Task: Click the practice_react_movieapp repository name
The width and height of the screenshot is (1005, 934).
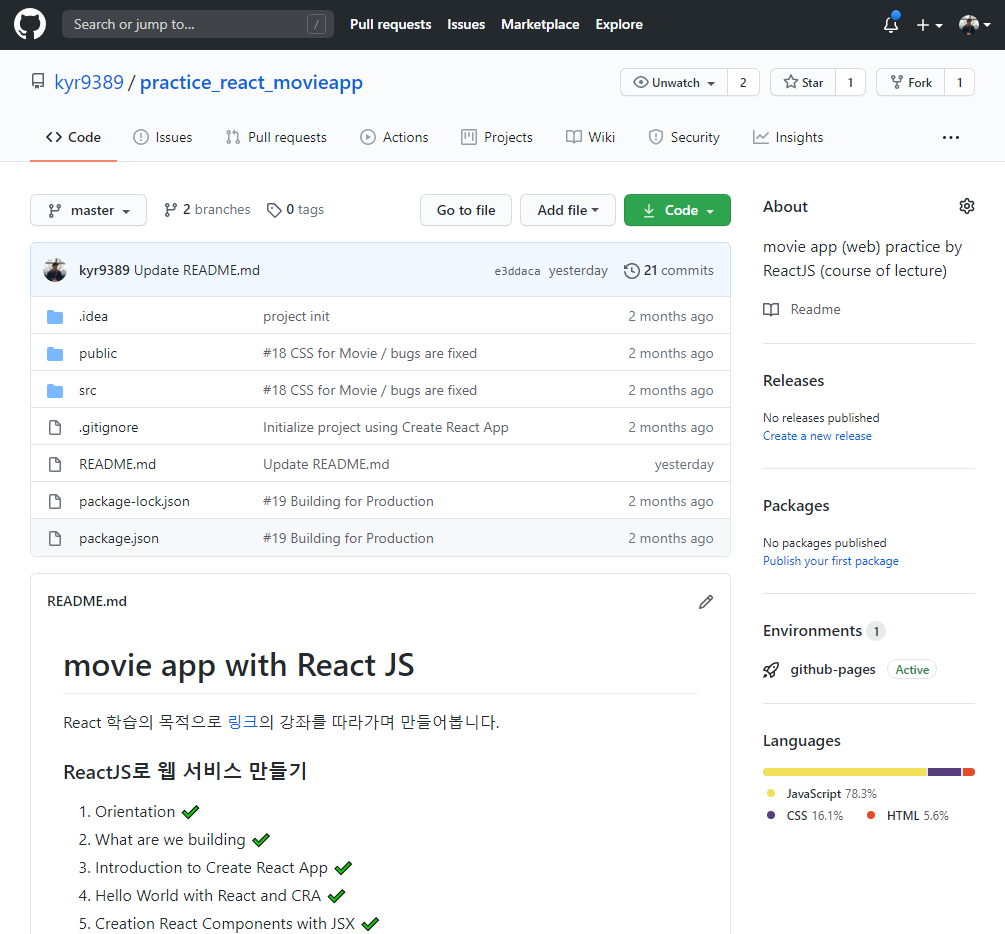Action: pos(251,82)
